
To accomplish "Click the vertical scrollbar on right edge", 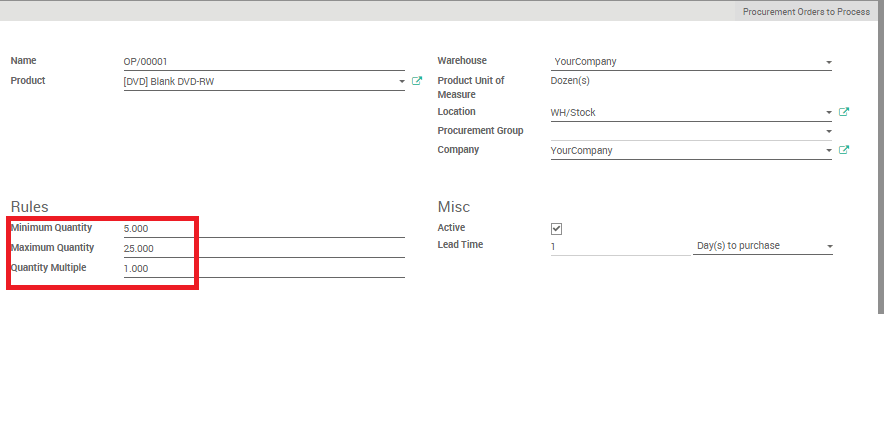I will click(x=879, y=160).
